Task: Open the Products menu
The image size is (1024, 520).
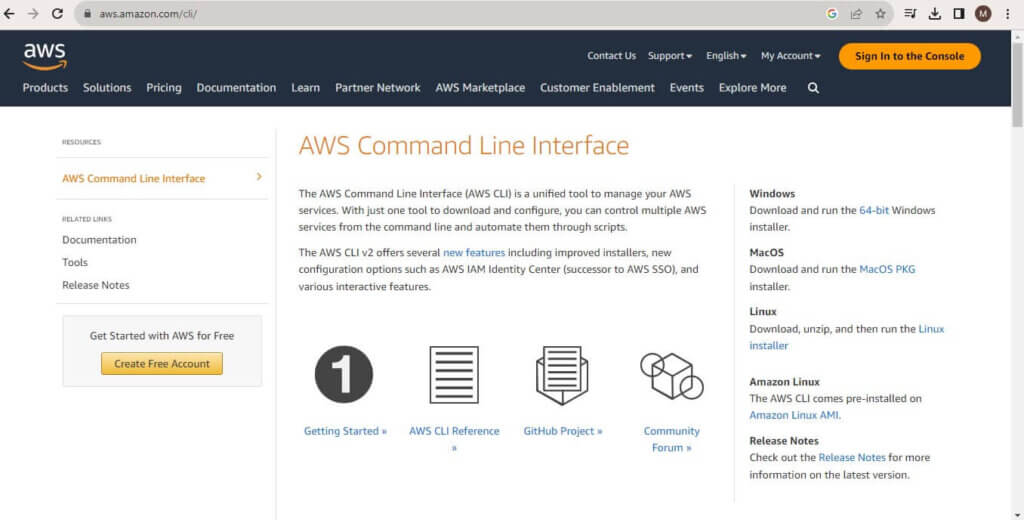Action: click(x=45, y=88)
